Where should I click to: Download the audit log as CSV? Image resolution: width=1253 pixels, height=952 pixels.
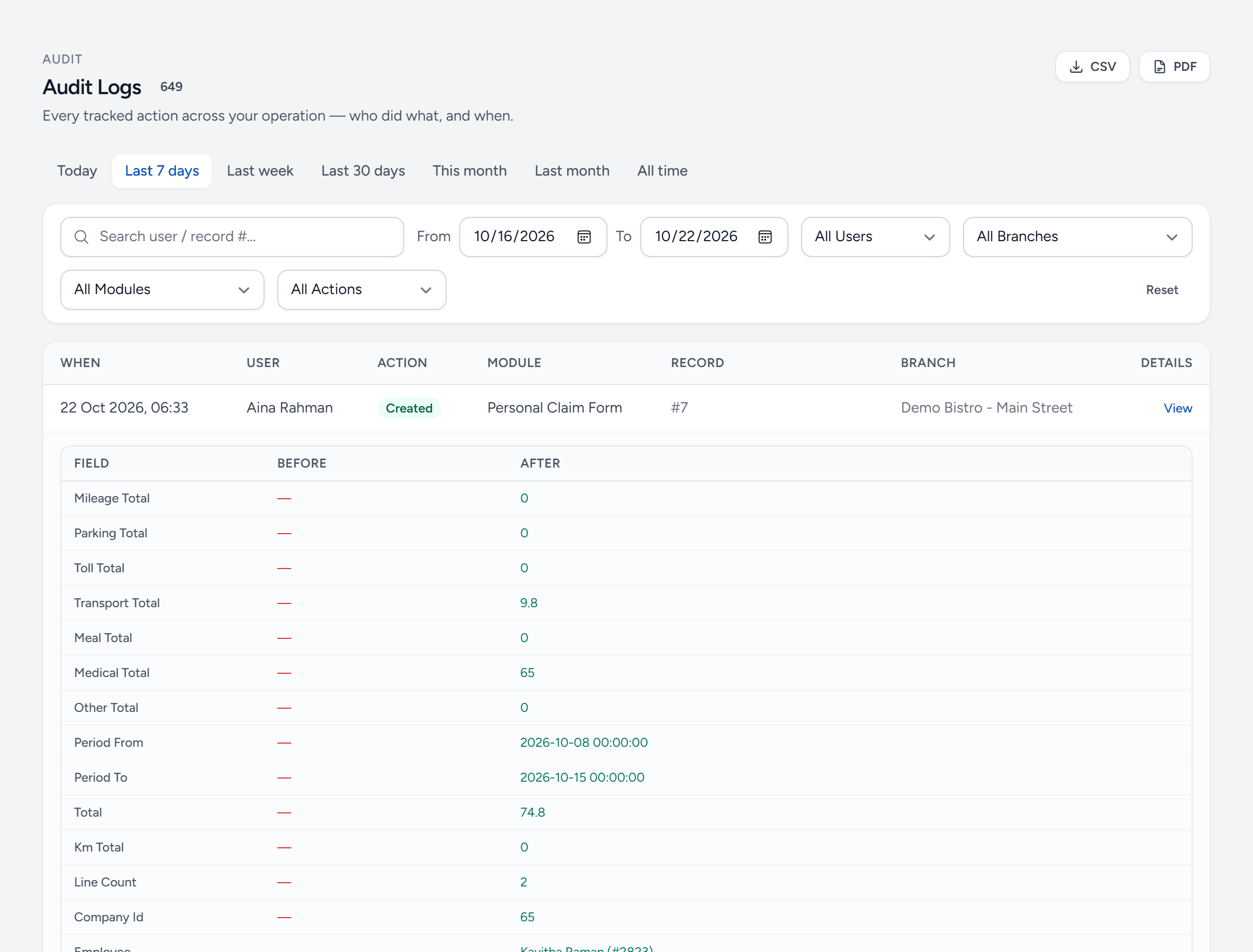[x=1092, y=67]
